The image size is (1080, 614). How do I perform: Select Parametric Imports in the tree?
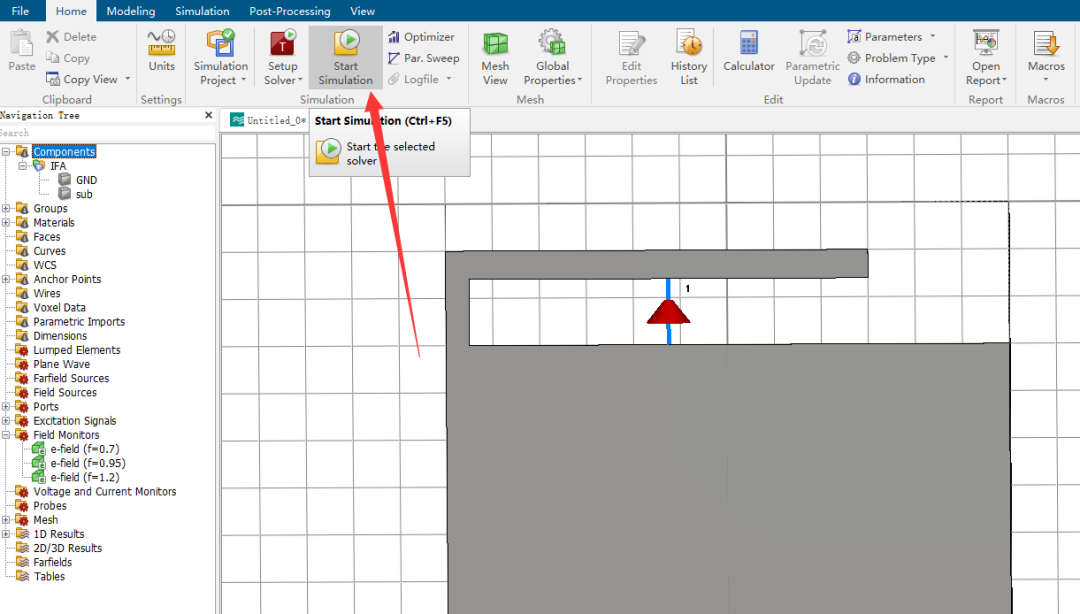click(79, 322)
